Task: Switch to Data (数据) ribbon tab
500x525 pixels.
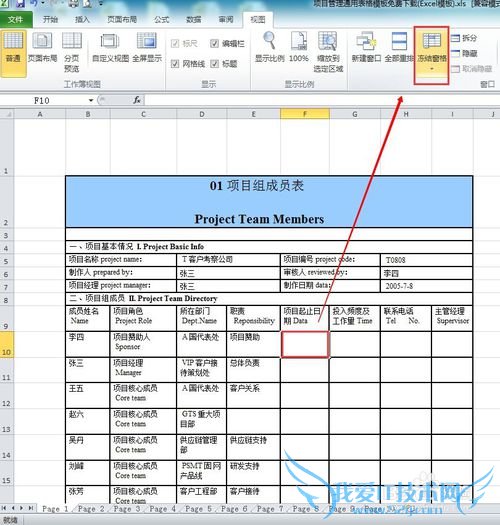Action: (194, 19)
